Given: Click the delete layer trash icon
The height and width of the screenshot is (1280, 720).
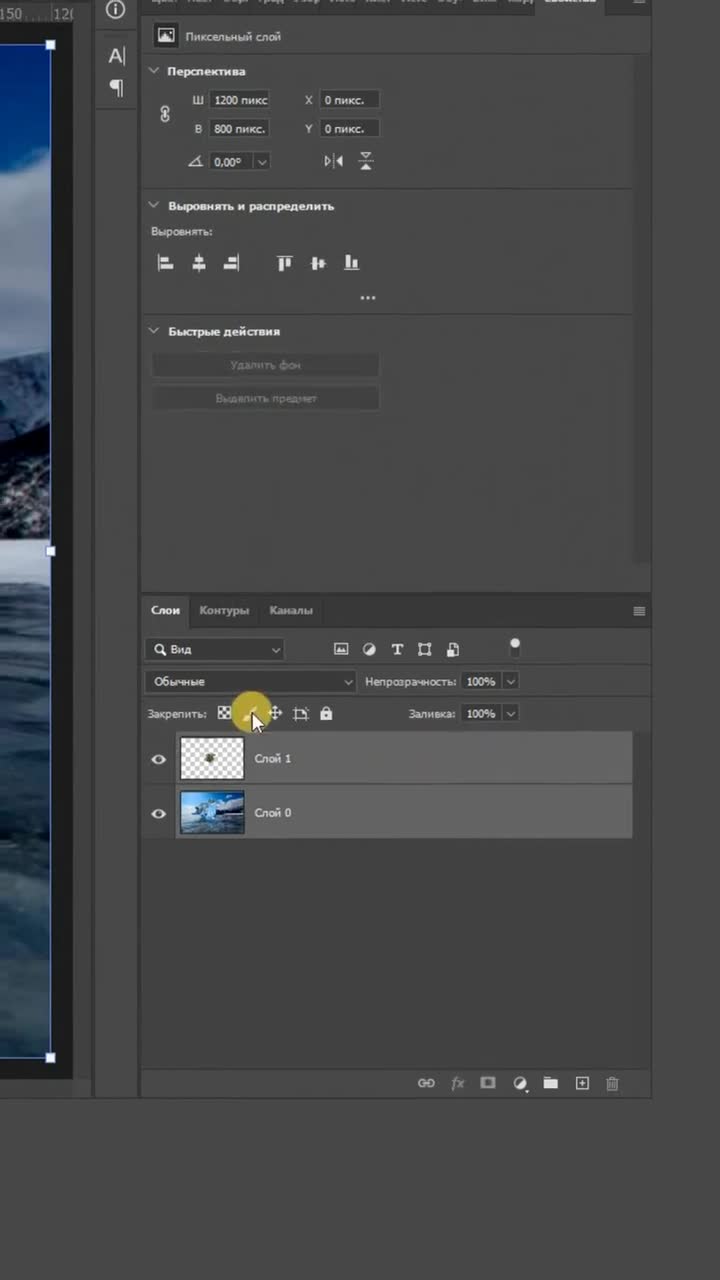Looking at the screenshot, I should [x=613, y=1083].
